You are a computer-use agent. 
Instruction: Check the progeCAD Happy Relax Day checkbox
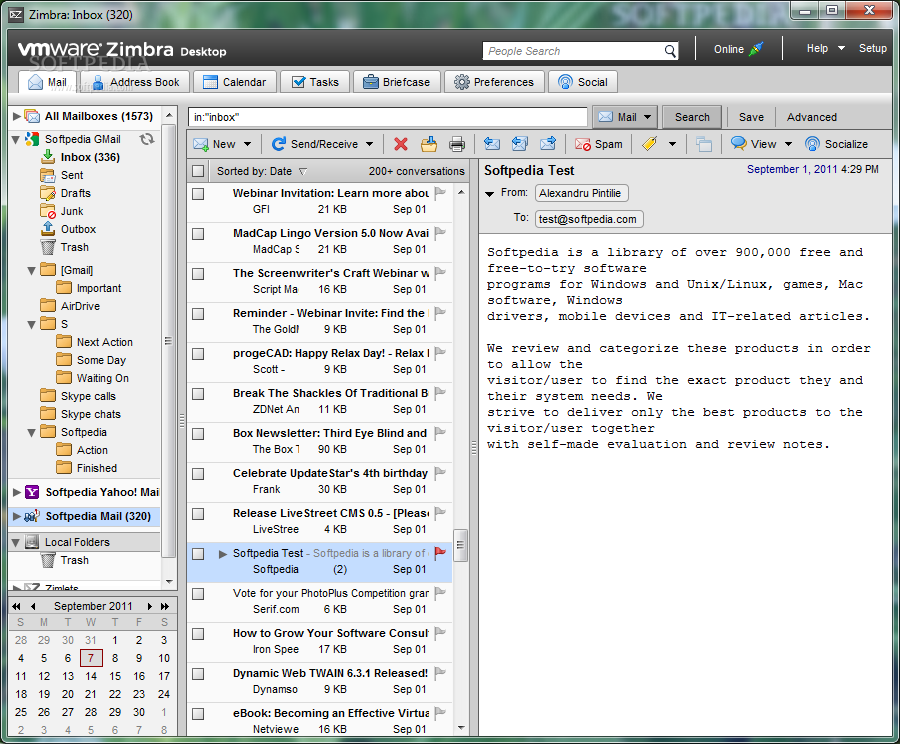(x=198, y=354)
